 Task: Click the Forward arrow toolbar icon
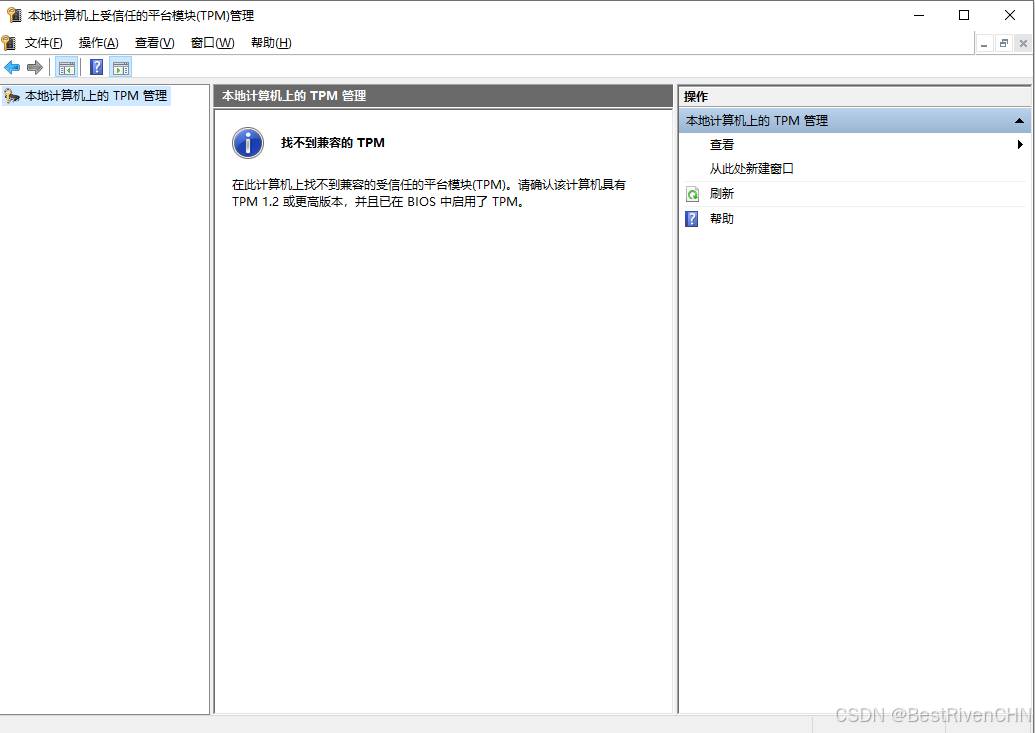tap(34, 67)
